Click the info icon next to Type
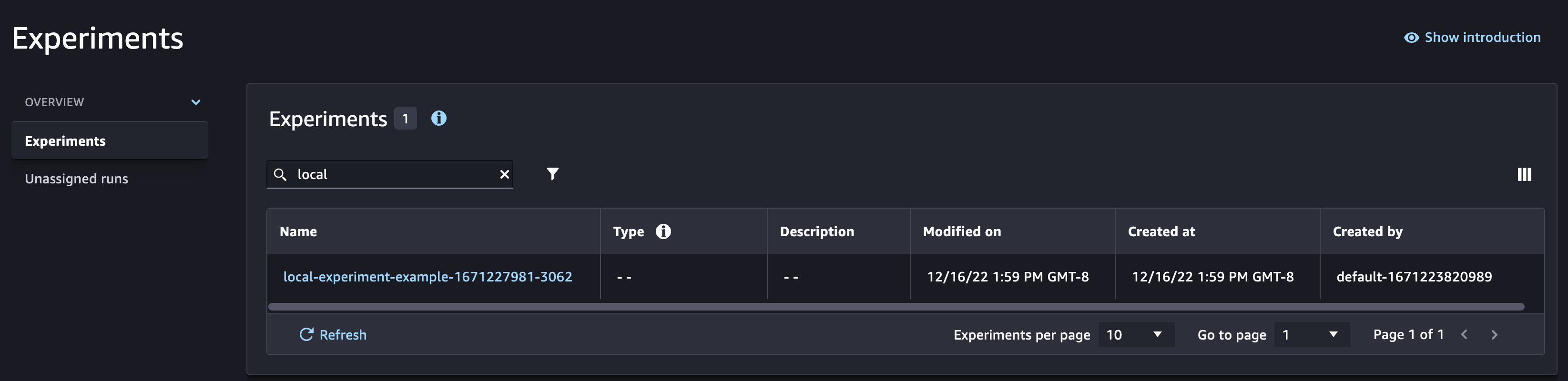This screenshot has width=1568, height=381. pyautogui.click(x=663, y=231)
